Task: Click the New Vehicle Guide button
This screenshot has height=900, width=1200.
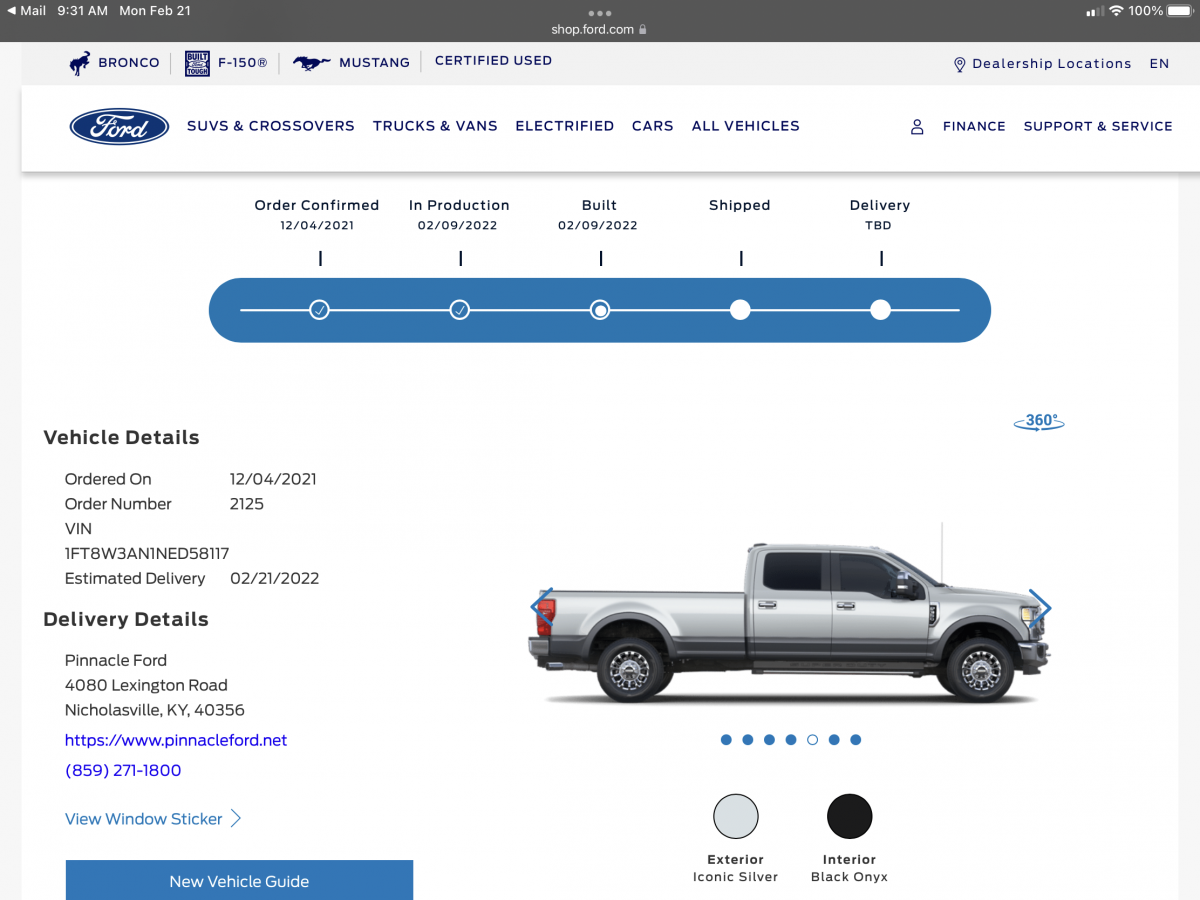Action: click(239, 881)
